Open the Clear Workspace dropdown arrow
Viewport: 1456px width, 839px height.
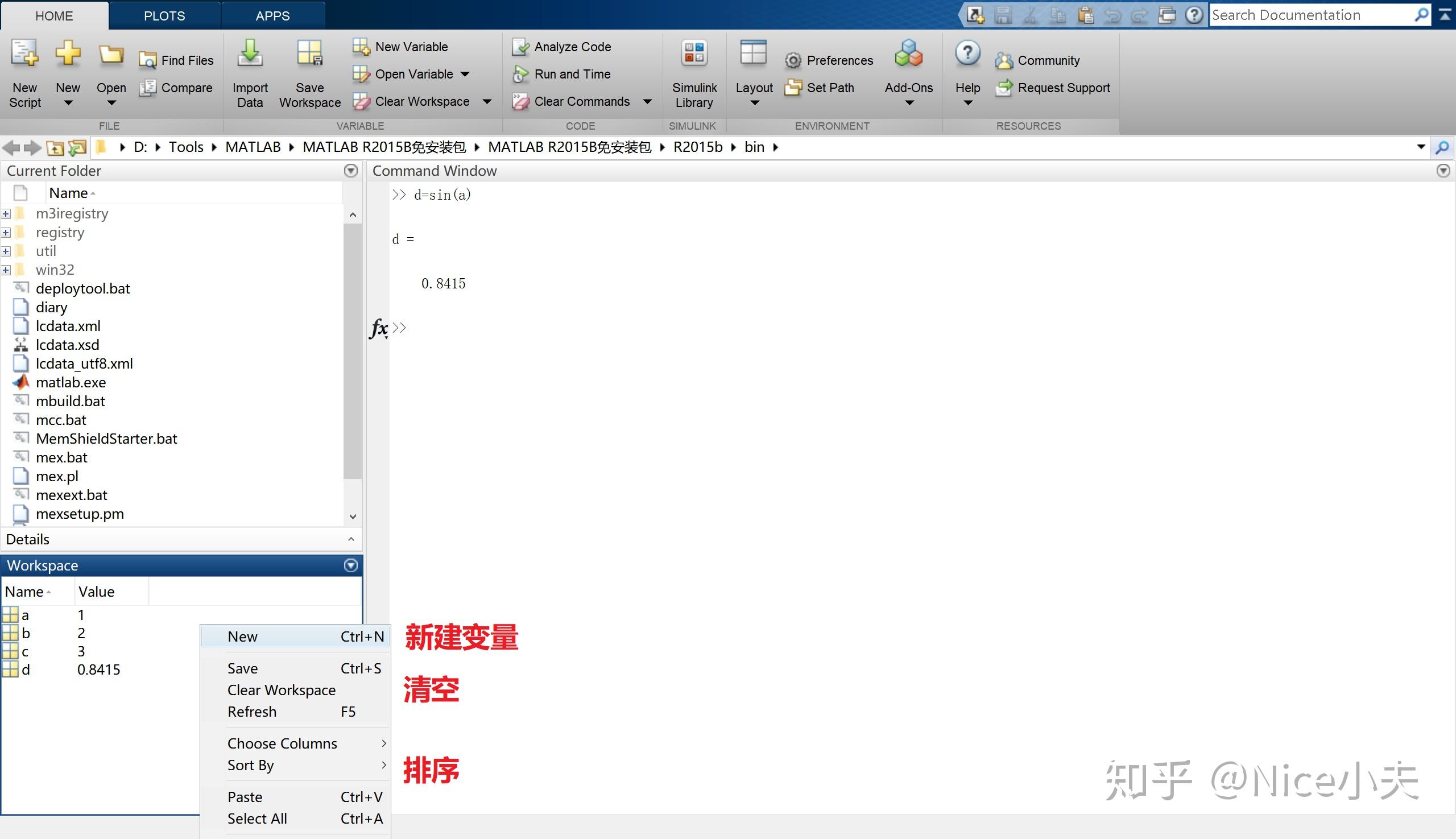click(487, 102)
